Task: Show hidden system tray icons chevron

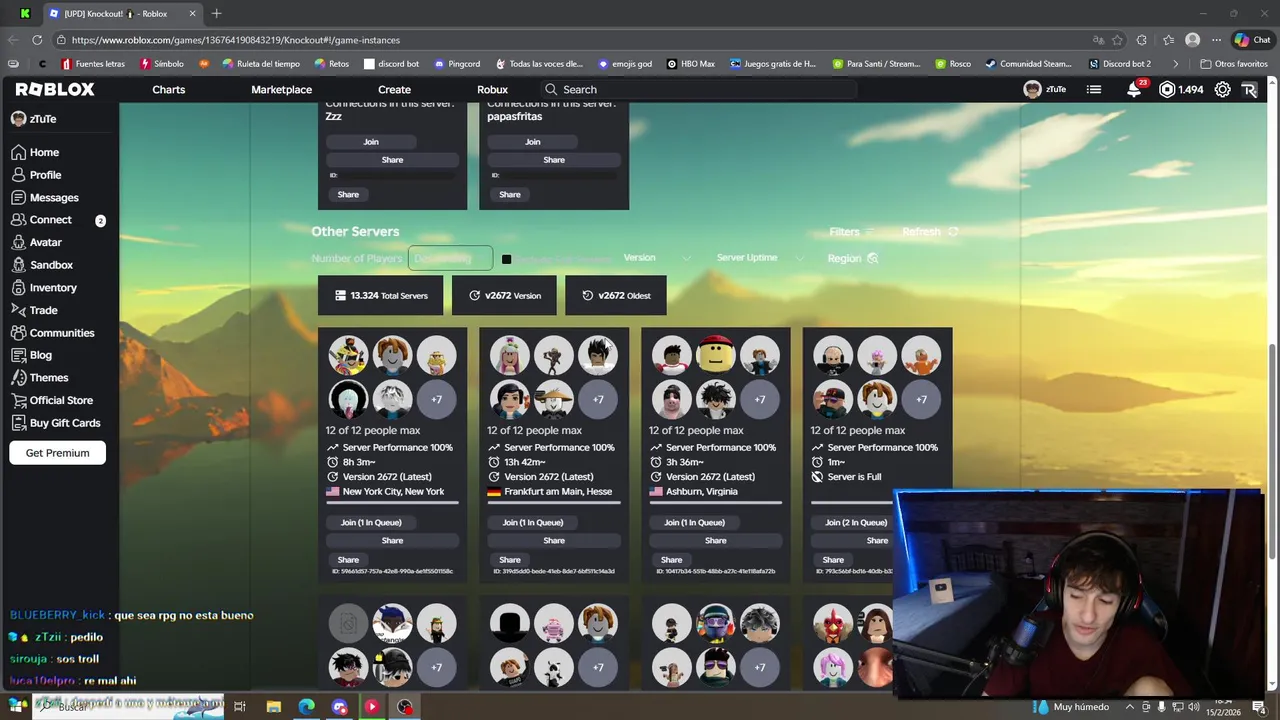Action: (1131, 707)
